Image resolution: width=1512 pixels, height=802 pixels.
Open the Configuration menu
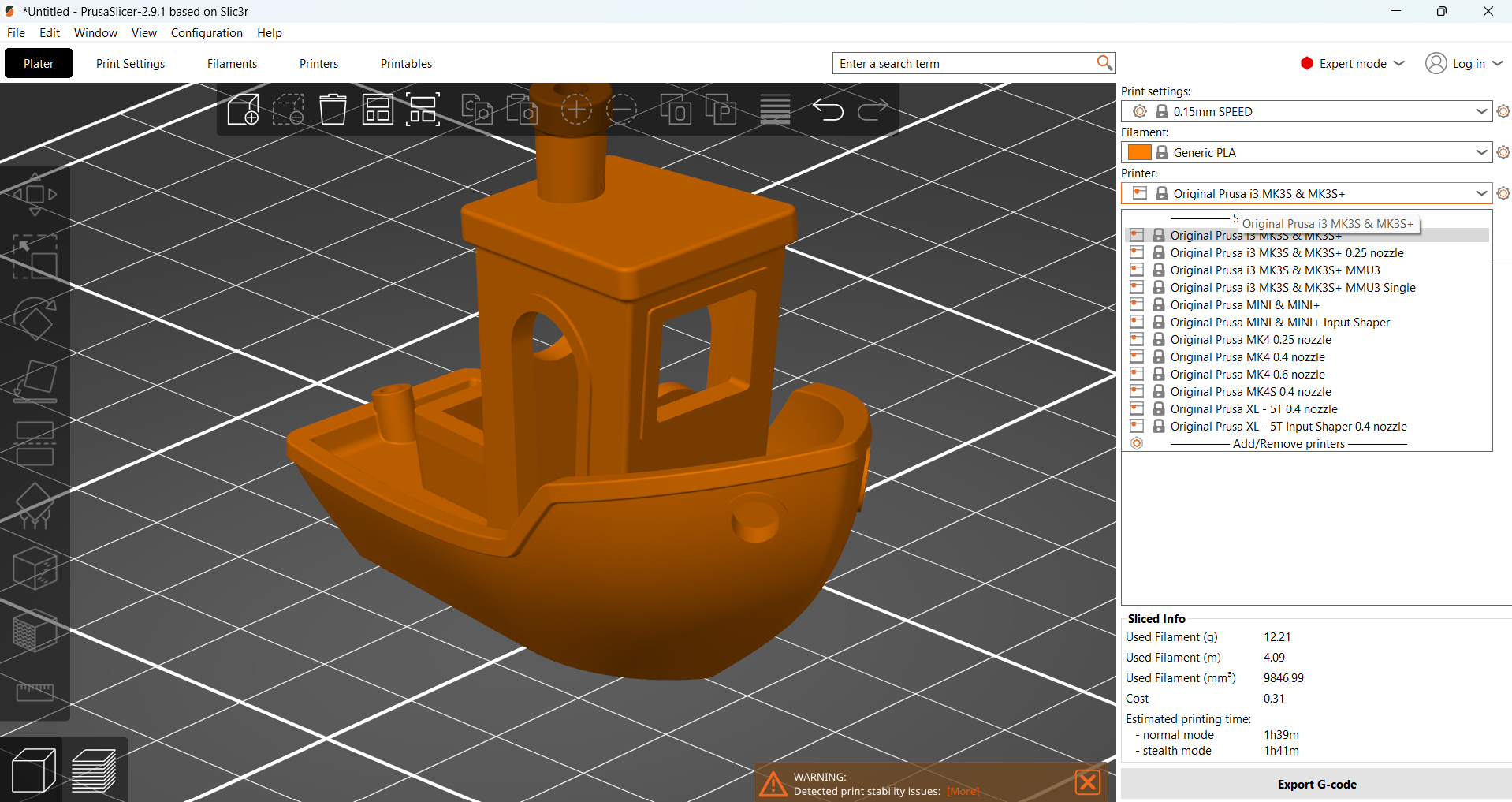207,33
